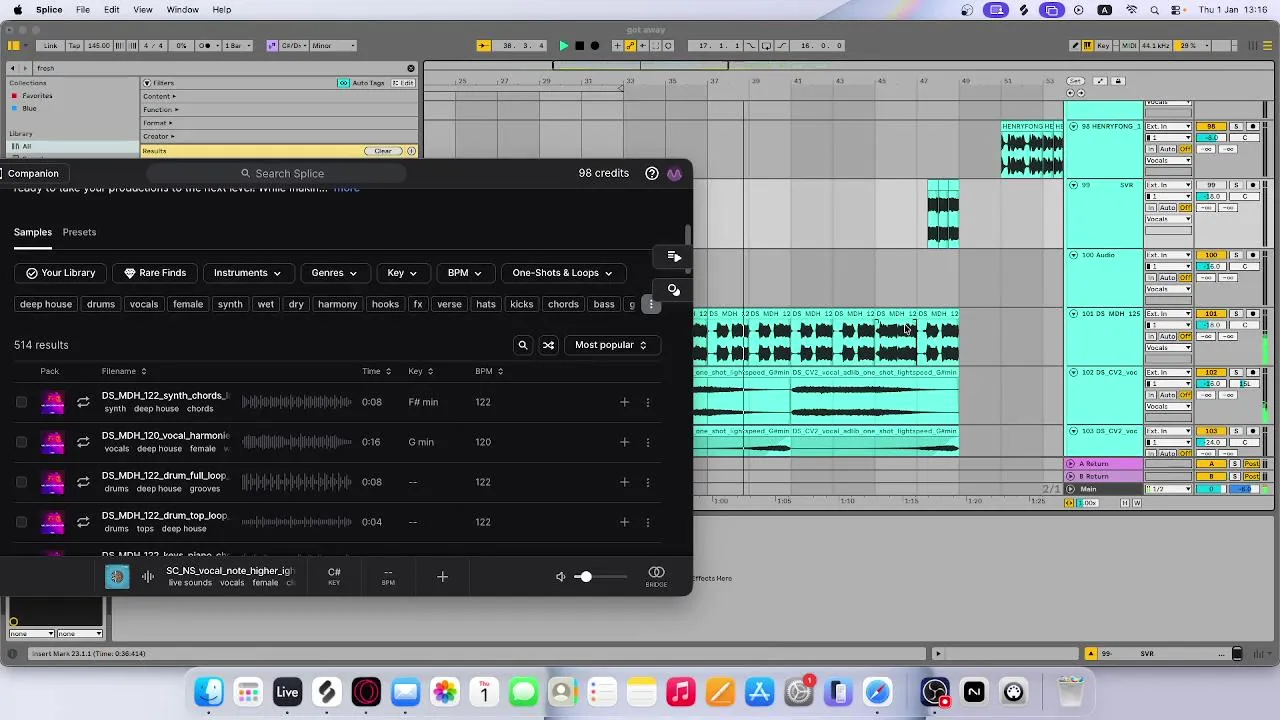Screen dimensions: 1280x720
Task: Open Mail from the Dock
Action: (405, 692)
